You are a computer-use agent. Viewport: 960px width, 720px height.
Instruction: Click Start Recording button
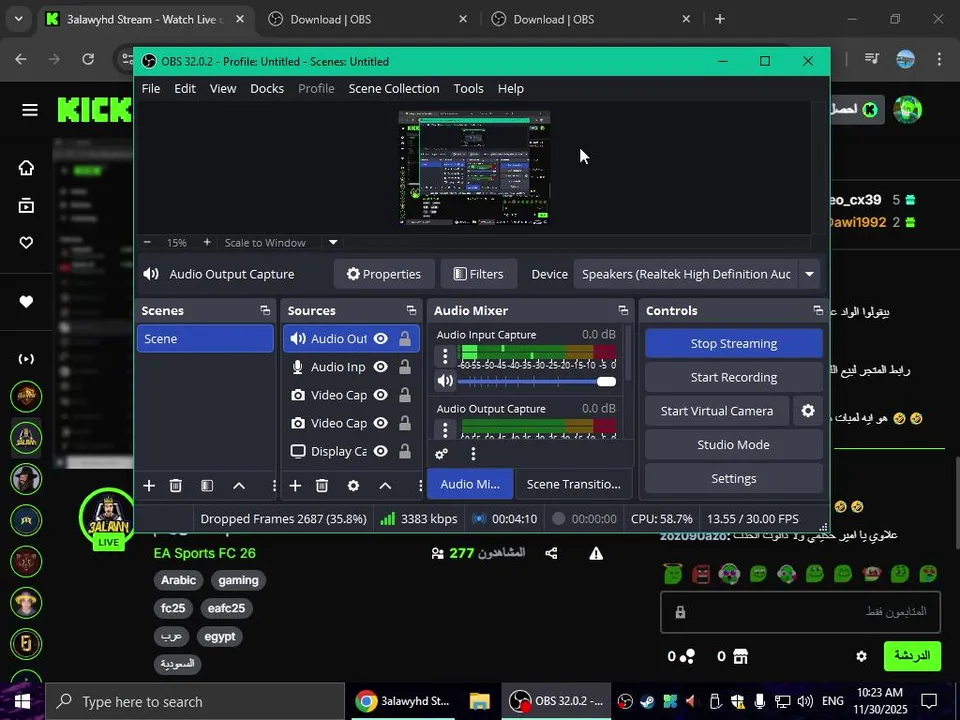[x=733, y=377]
